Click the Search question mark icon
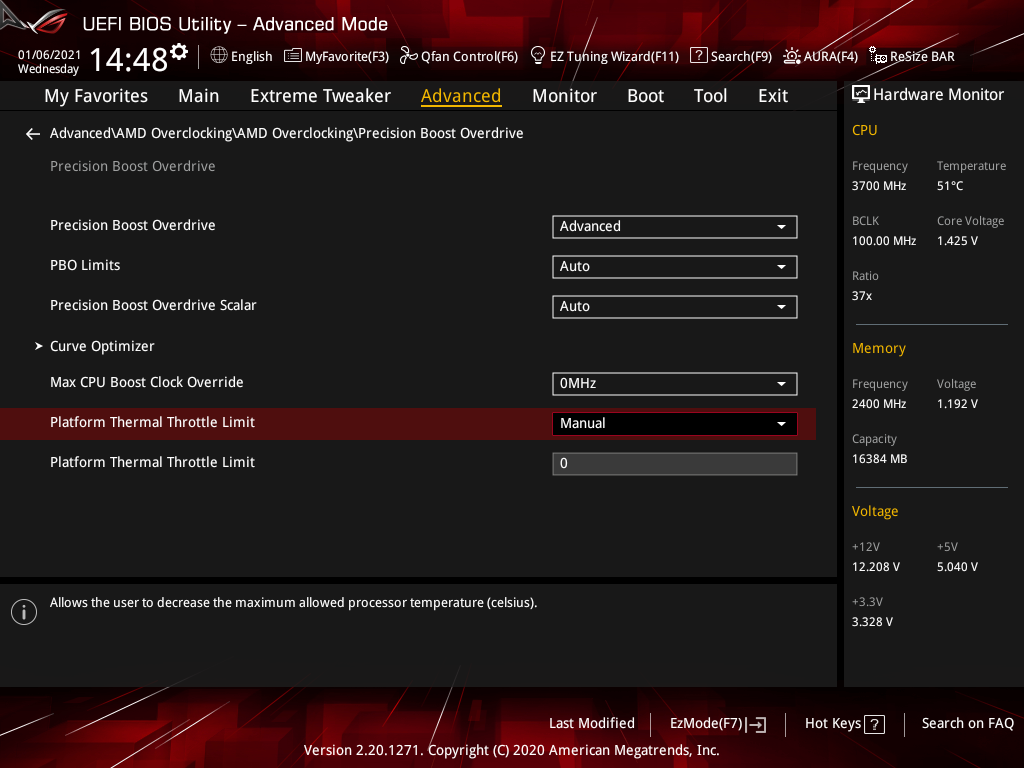 point(698,56)
